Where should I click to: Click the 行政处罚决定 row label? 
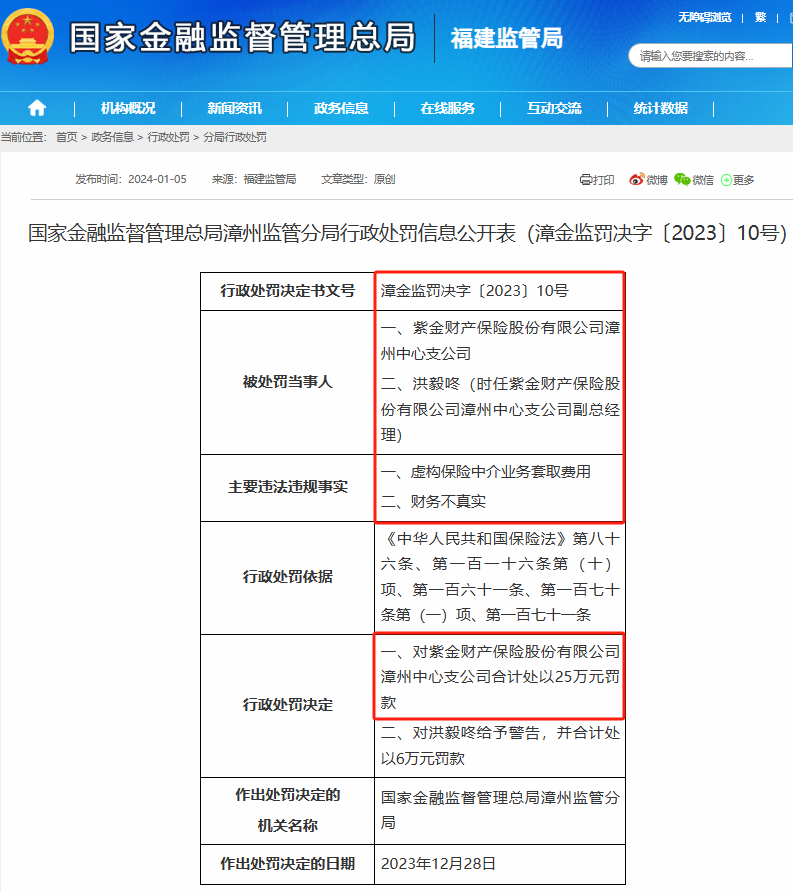click(x=287, y=705)
